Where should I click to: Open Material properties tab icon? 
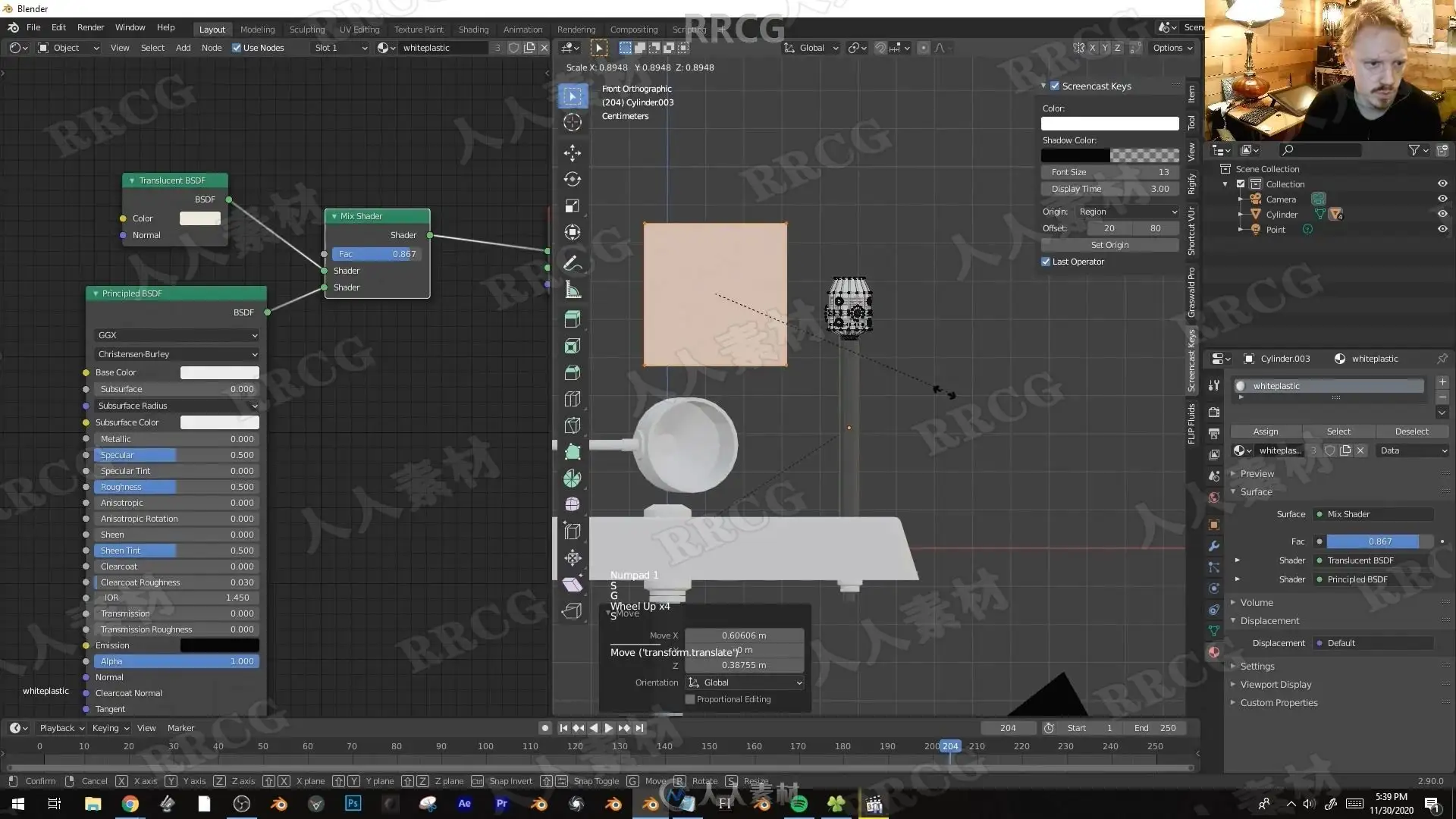coord(1214,652)
